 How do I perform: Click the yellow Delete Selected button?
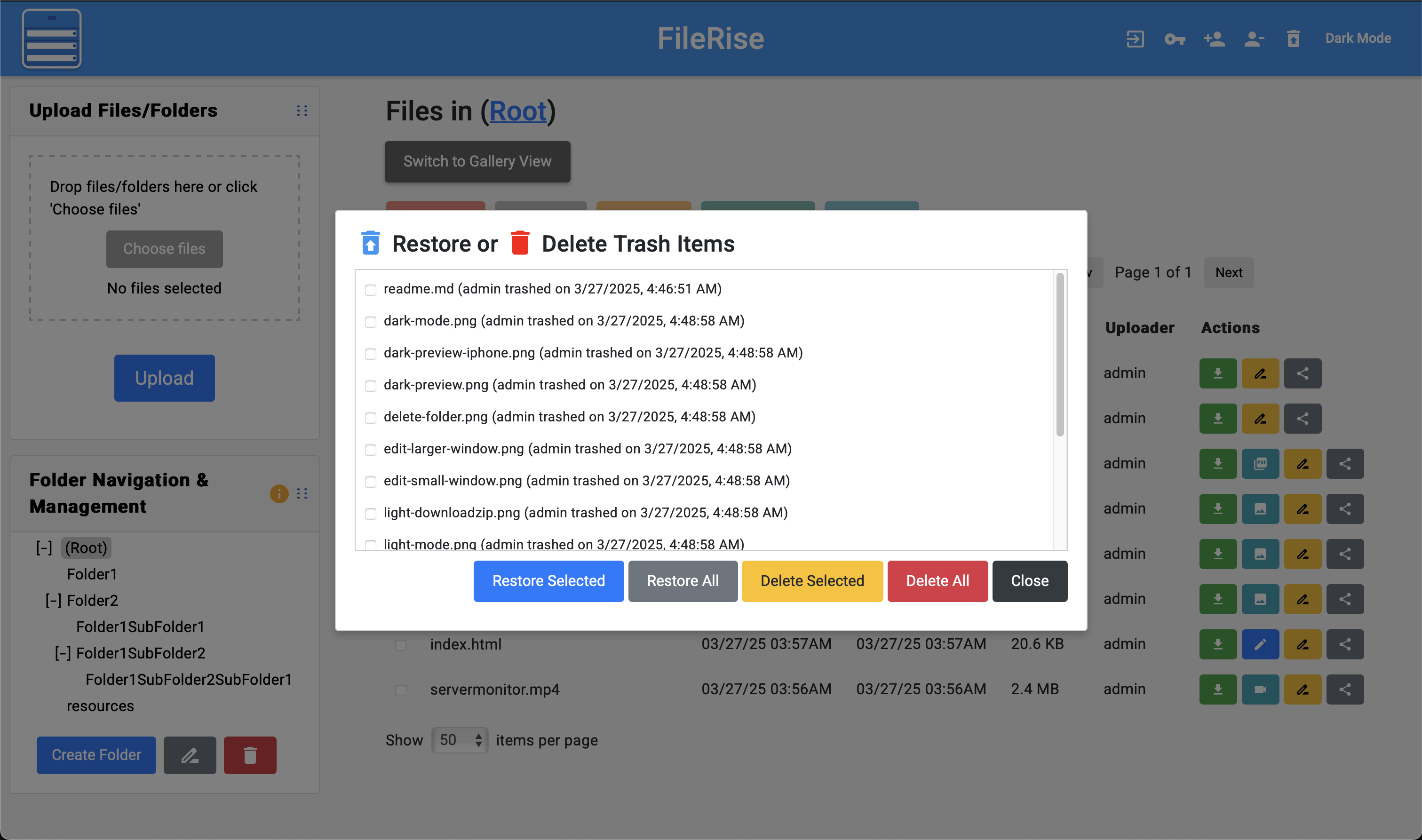(812, 581)
